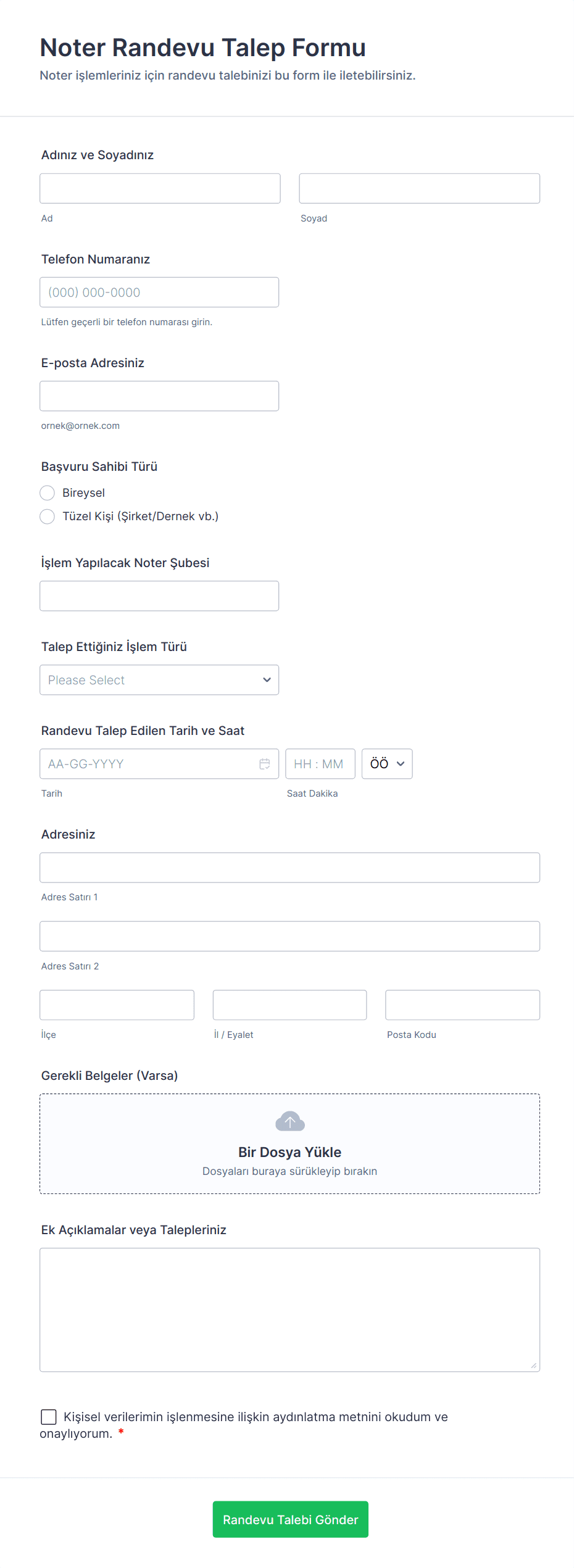This screenshot has height=1568, width=574.
Task: Click the HH : MM time field
Action: [x=320, y=764]
